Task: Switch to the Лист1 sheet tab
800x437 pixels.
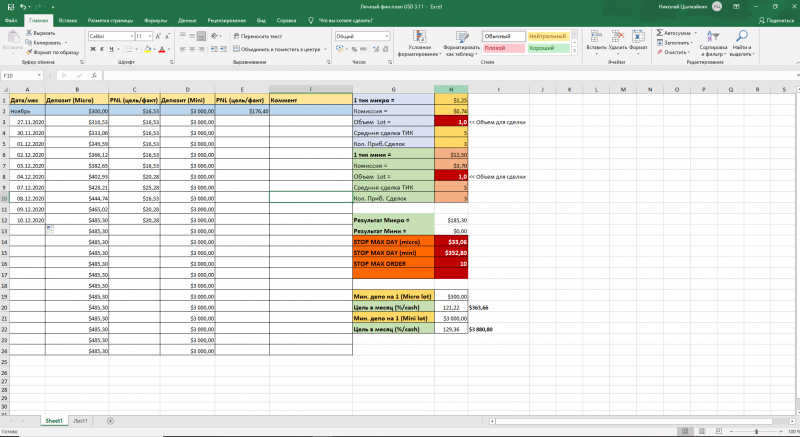Action: 80,421
